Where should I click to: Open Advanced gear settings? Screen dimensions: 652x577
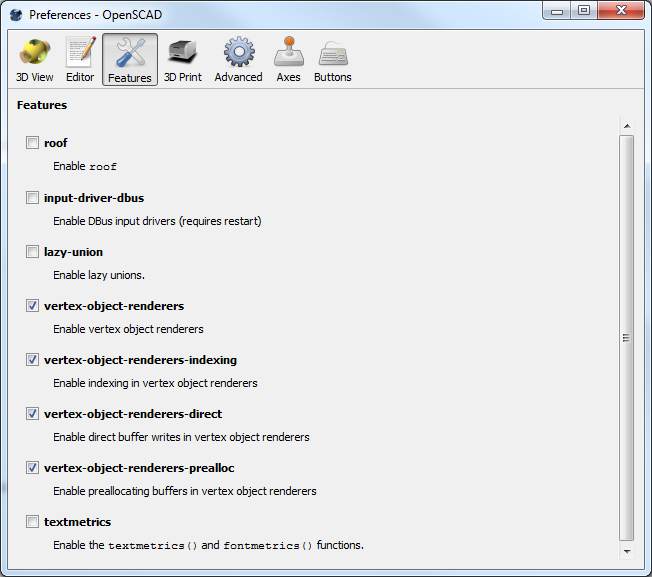(x=238, y=59)
